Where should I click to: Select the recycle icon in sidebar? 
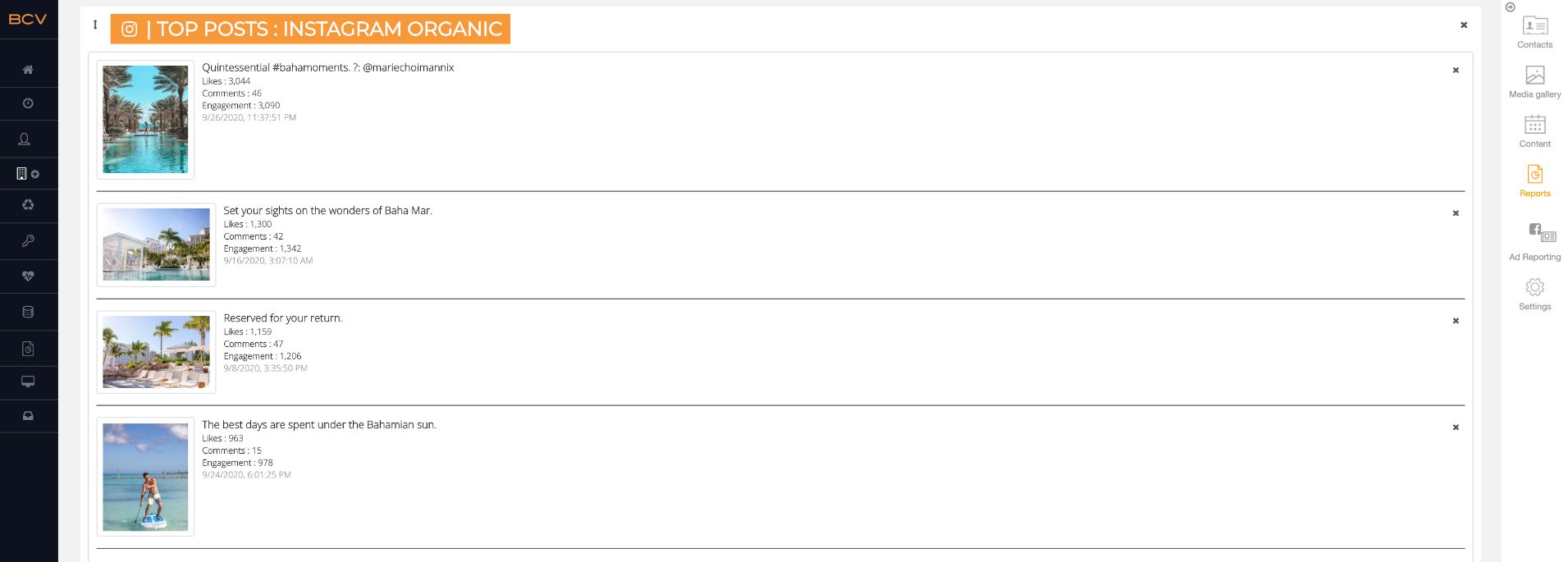coord(28,205)
